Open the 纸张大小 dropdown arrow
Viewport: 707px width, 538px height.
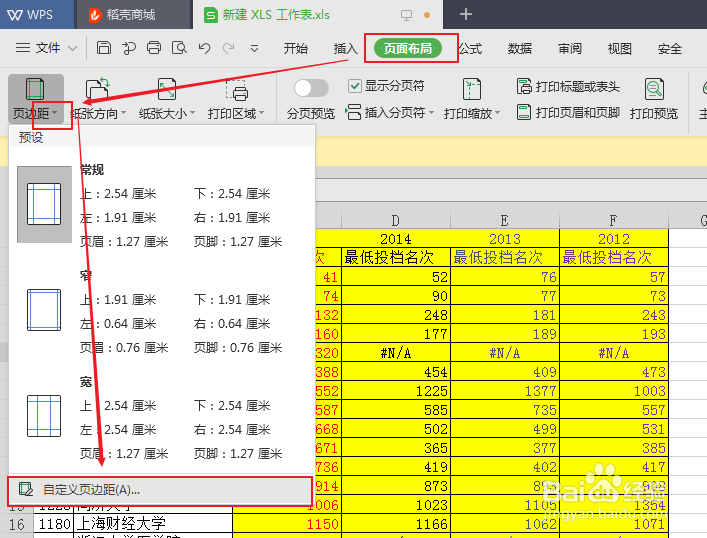click(x=193, y=113)
